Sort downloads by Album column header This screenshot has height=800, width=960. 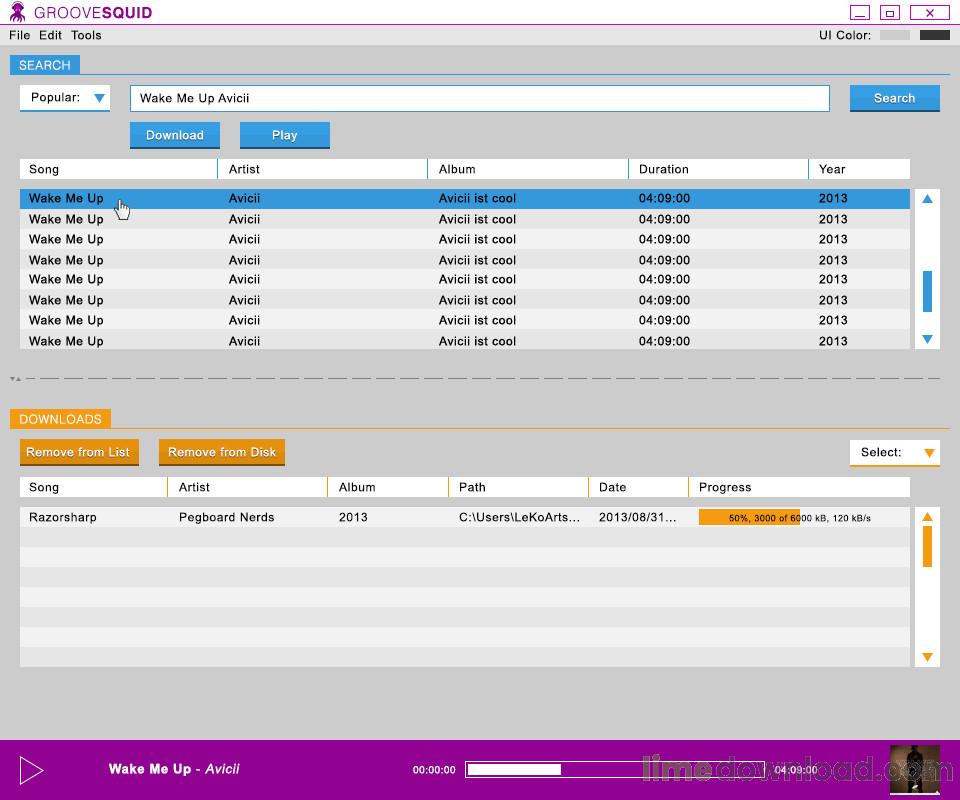pos(388,487)
